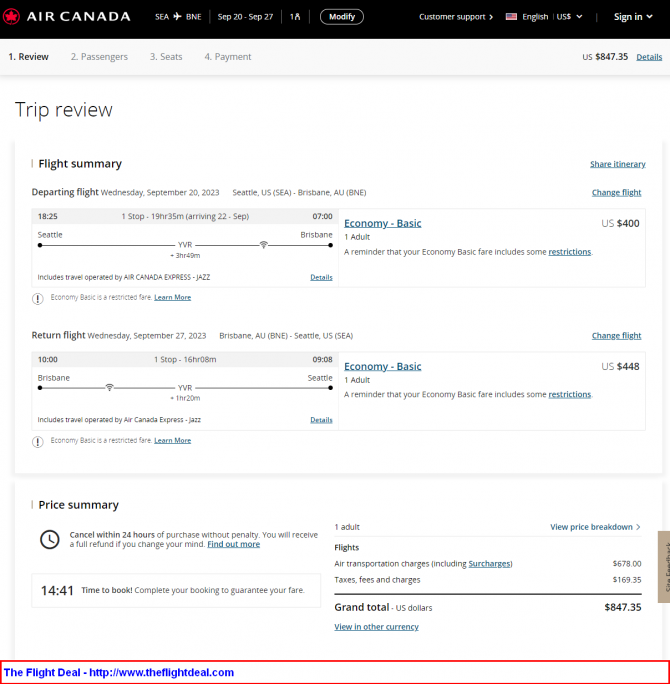
Task: Click the SEA origin code in header
Action: point(162,17)
